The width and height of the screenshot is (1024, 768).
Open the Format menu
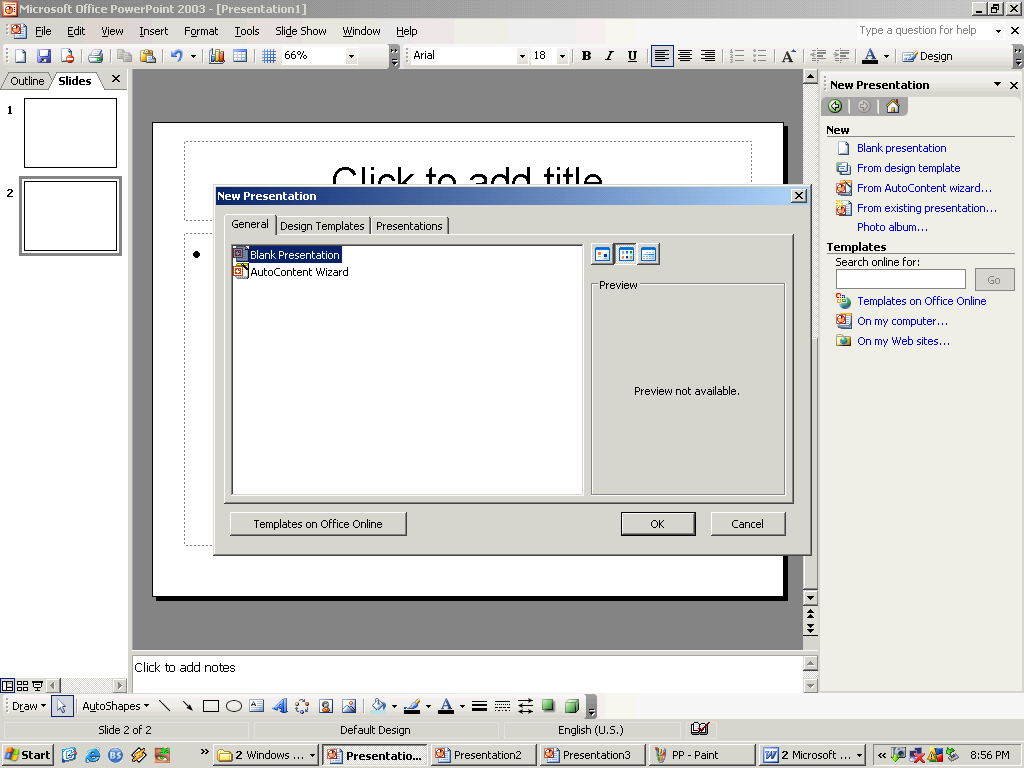point(200,31)
